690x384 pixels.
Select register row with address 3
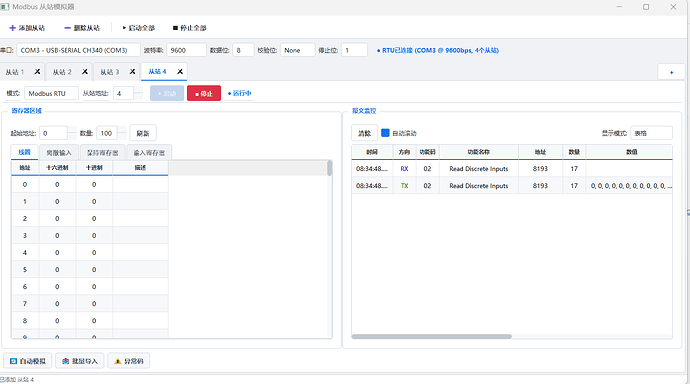tap(90, 235)
